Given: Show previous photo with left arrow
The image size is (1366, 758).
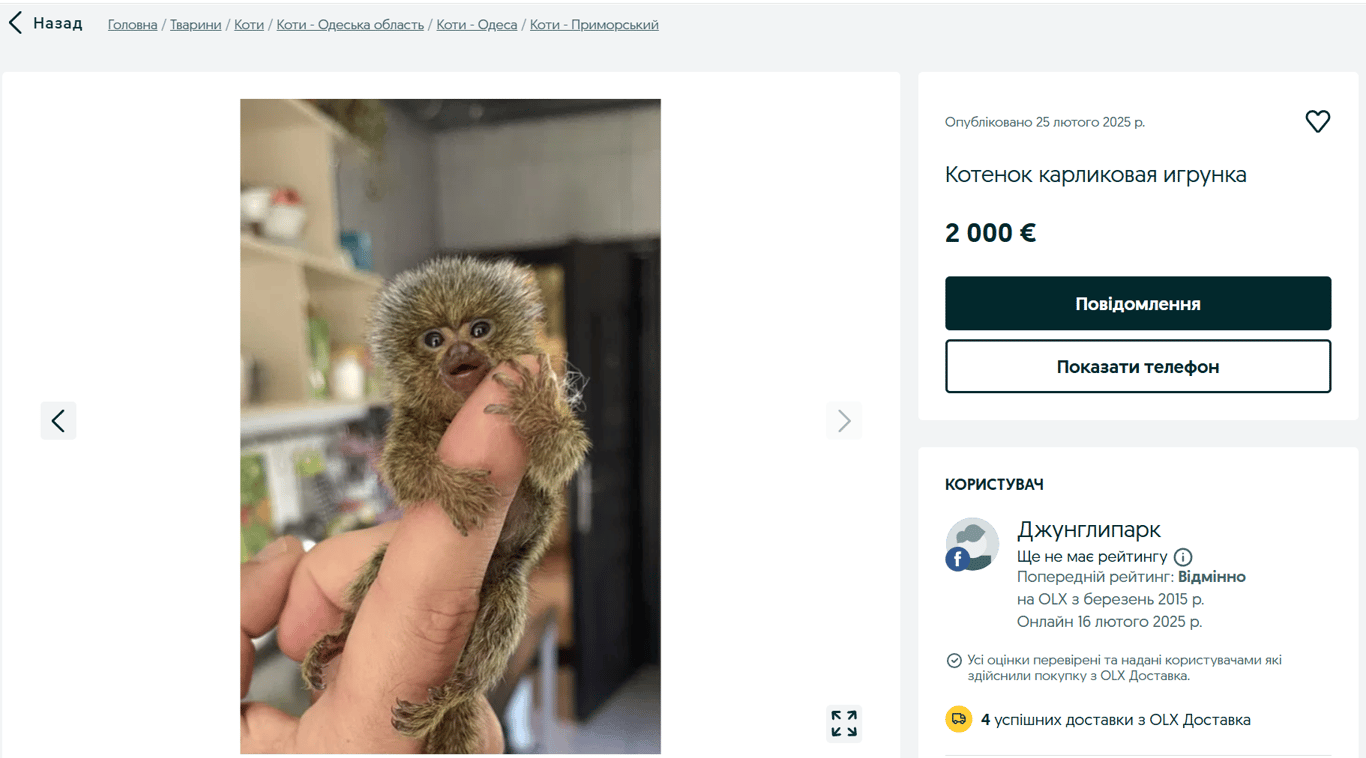Looking at the screenshot, I should tap(58, 420).
